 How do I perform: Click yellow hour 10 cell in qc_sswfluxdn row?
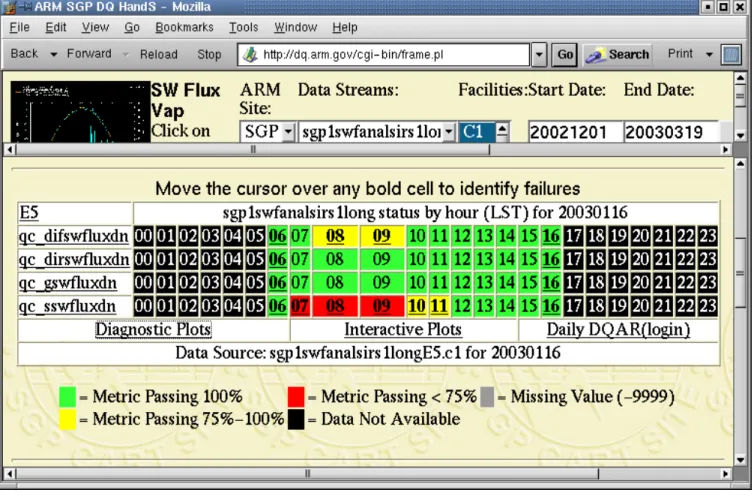(x=417, y=306)
